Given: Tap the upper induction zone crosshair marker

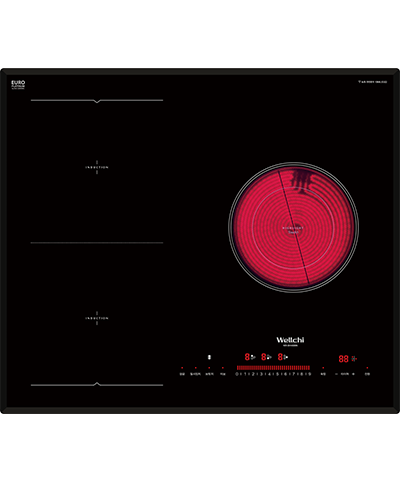Looking at the screenshot, I should tap(97, 167).
